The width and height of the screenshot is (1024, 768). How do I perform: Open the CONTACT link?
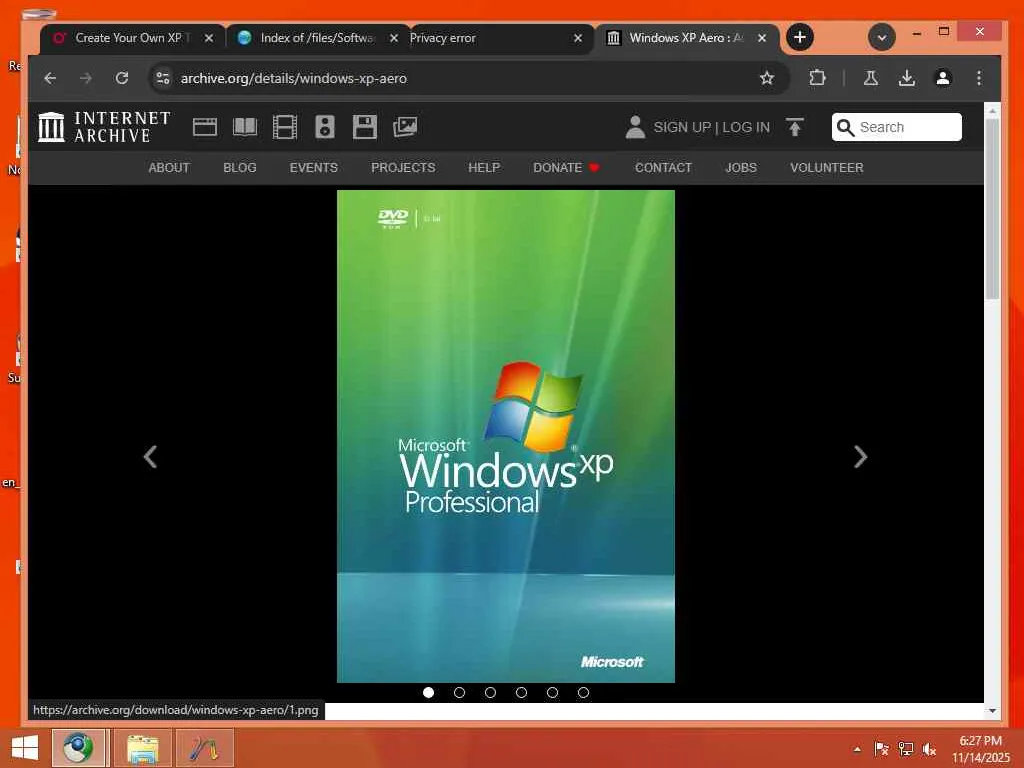coord(663,168)
